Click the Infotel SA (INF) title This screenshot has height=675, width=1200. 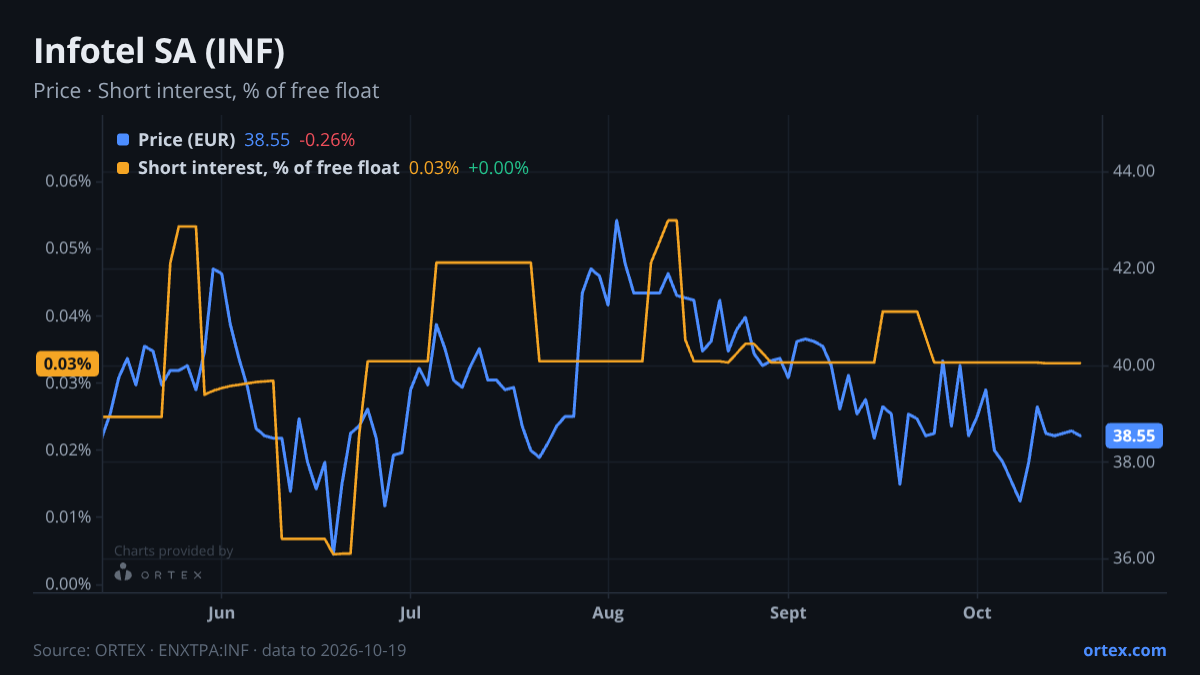click(x=160, y=50)
